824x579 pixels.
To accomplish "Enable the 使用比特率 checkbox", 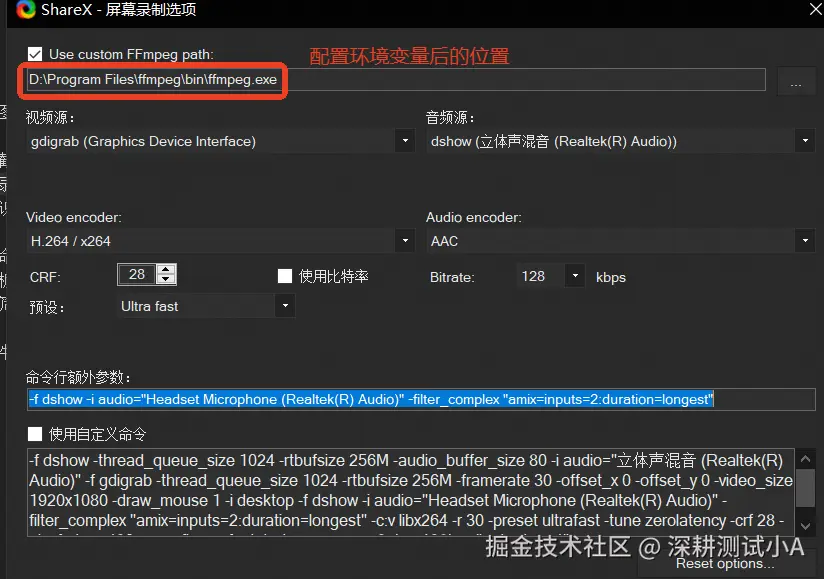I will [x=285, y=276].
